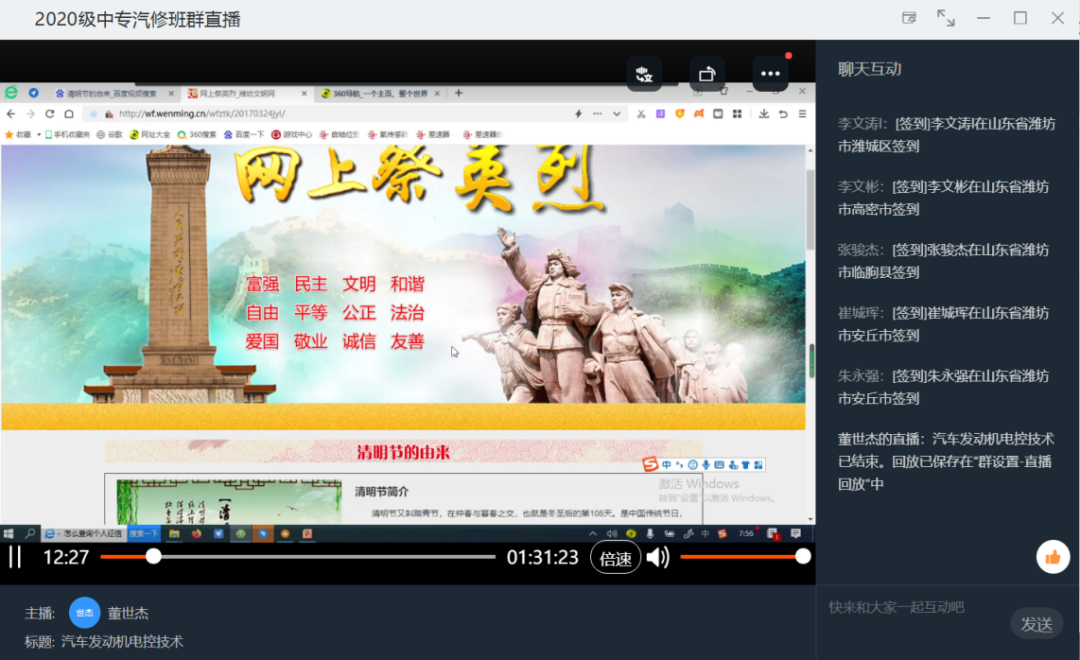This screenshot has height=660, width=1080.
Task: Open the PowerPoint icon on the taskbar
Action: click(307, 533)
